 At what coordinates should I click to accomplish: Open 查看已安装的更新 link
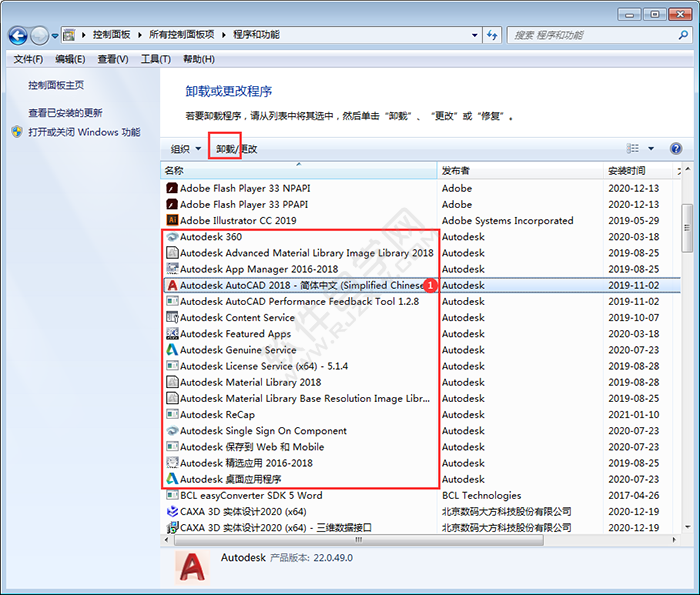click(x=65, y=112)
